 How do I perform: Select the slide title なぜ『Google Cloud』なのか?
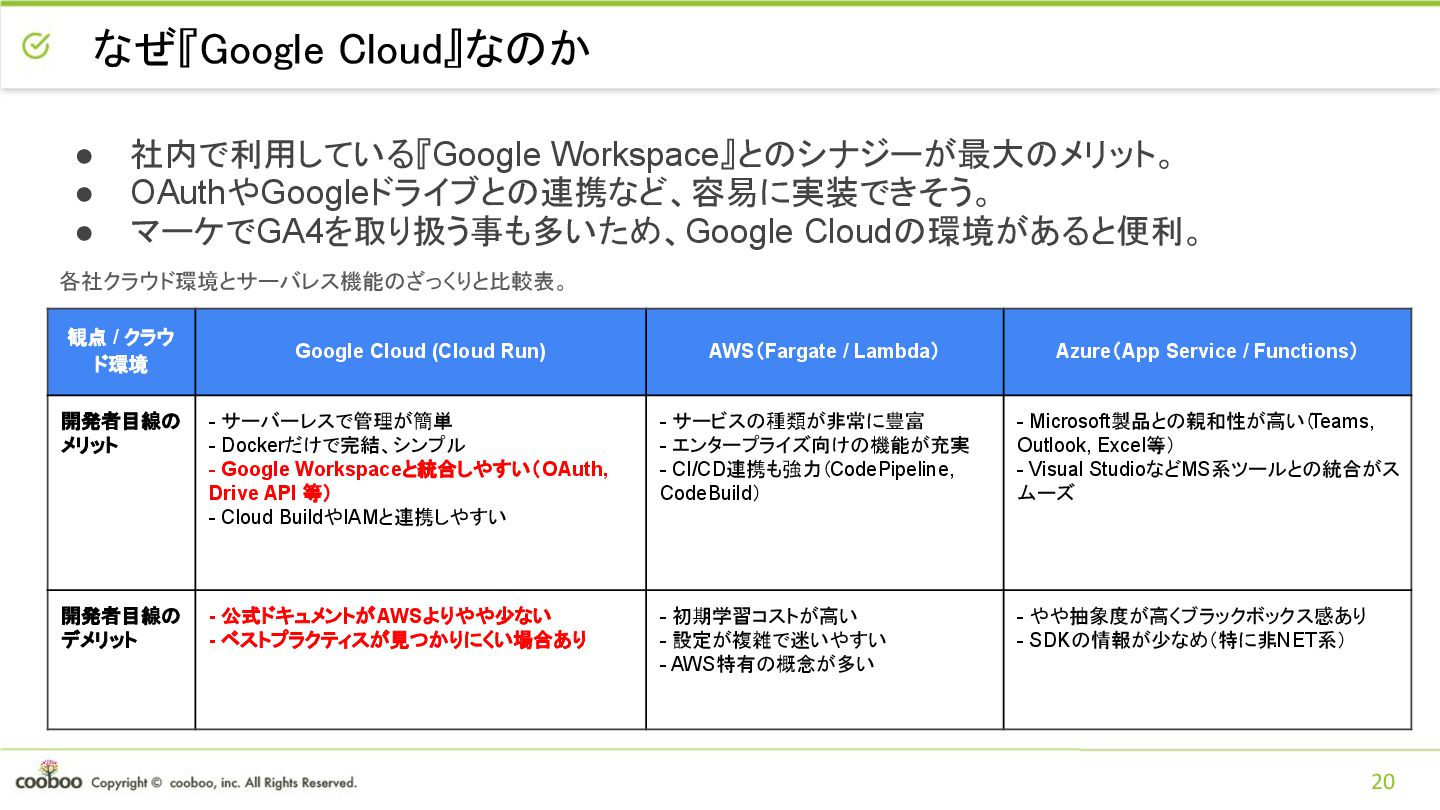pyautogui.click(x=341, y=49)
